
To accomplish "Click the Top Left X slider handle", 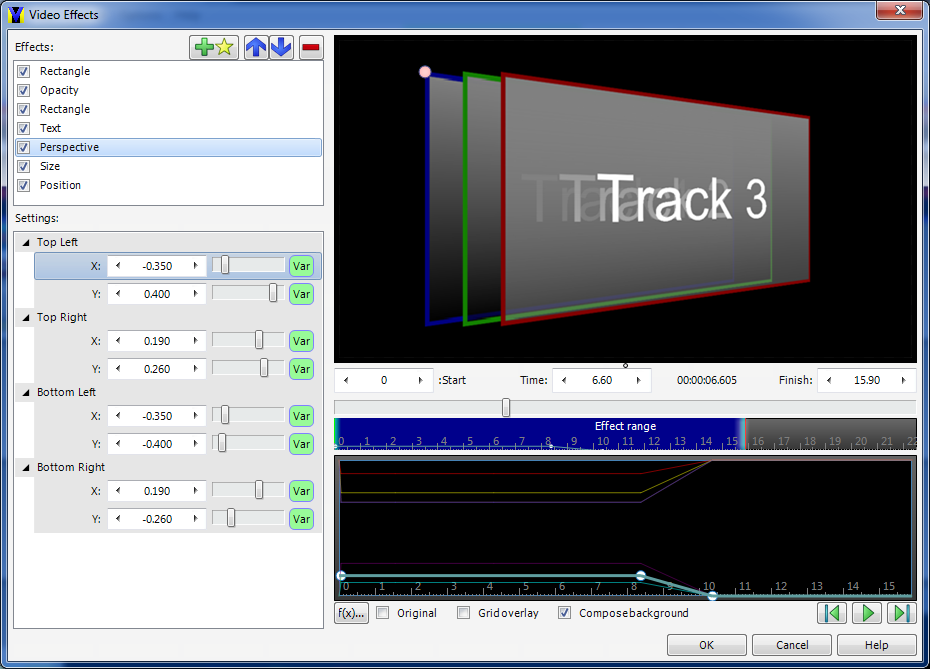I will pos(225,265).
